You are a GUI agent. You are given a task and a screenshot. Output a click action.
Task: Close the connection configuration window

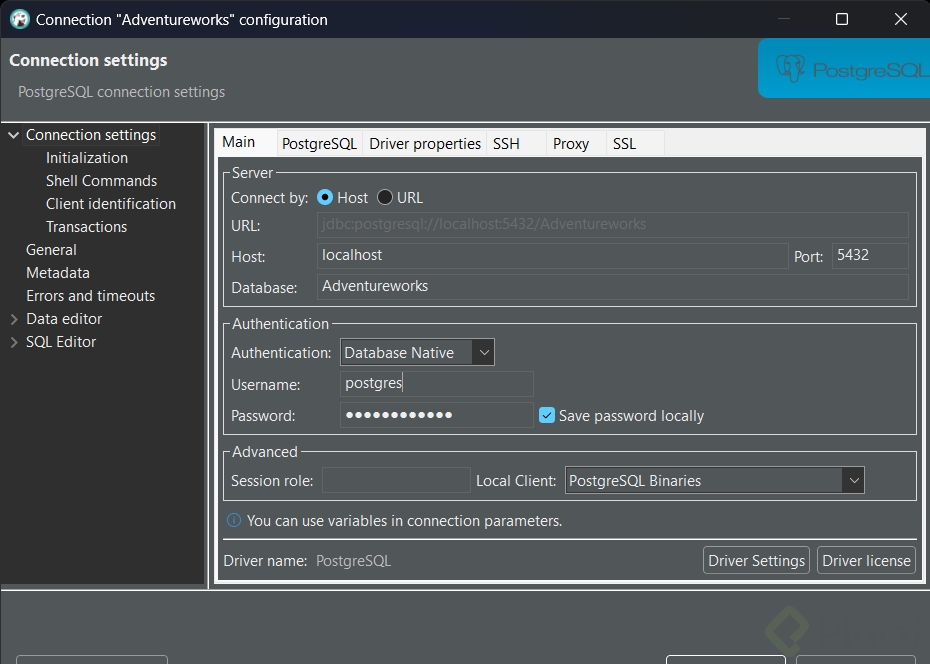[x=900, y=19]
